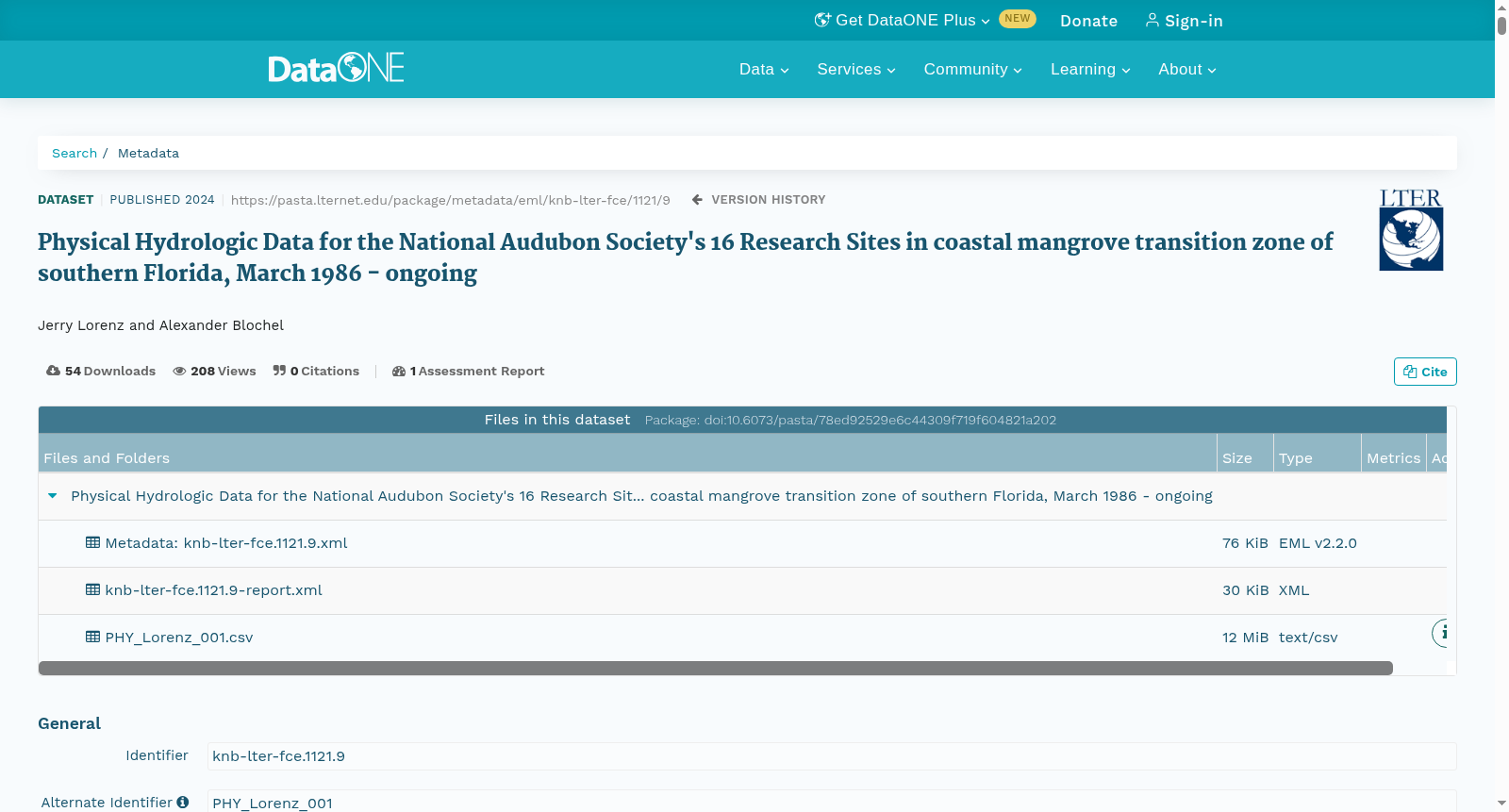Screen dimensions: 1509x812
Task: Click the table icon beside Metadata: knb-lter-fce.1121.9.xml
Action: [92, 542]
